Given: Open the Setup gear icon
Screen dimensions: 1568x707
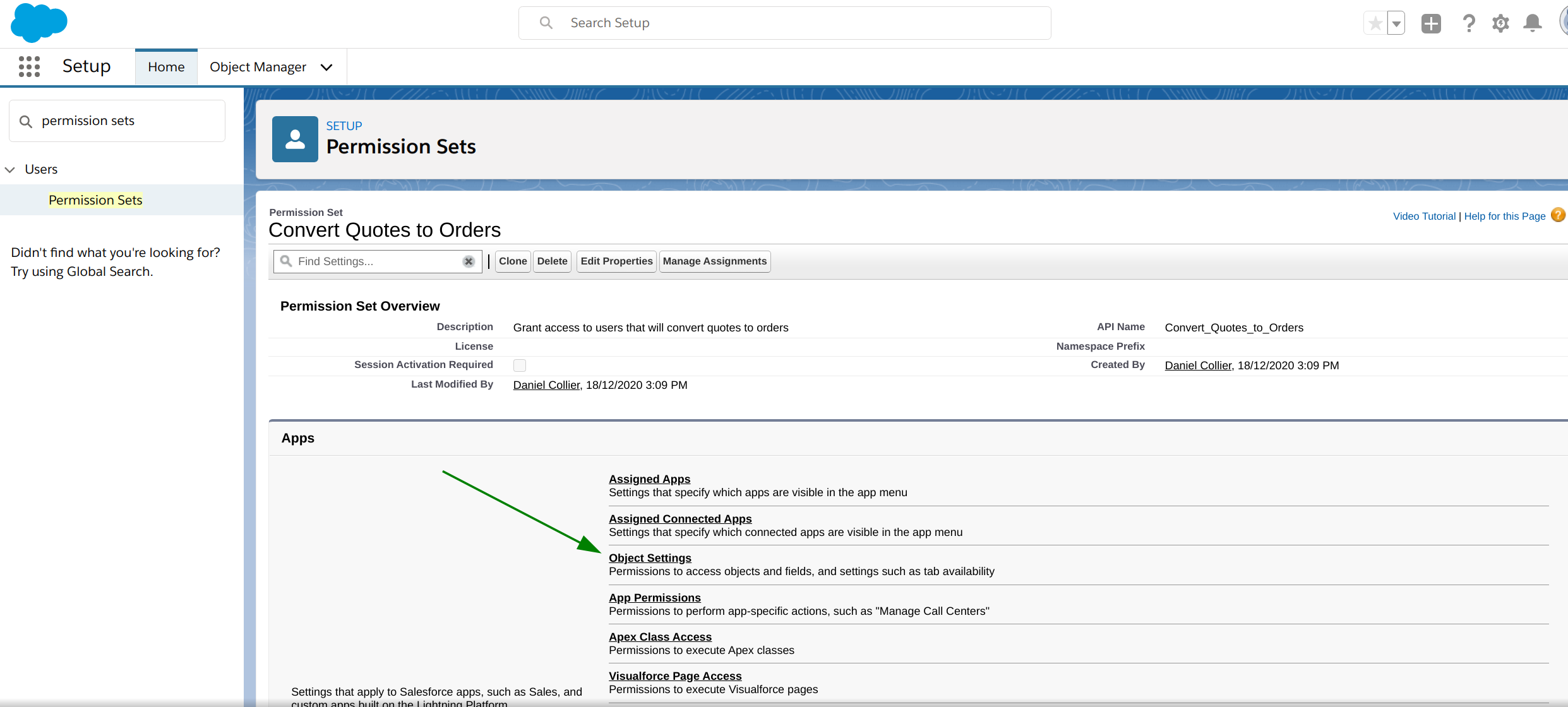Looking at the screenshot, I should (1500, 23).
